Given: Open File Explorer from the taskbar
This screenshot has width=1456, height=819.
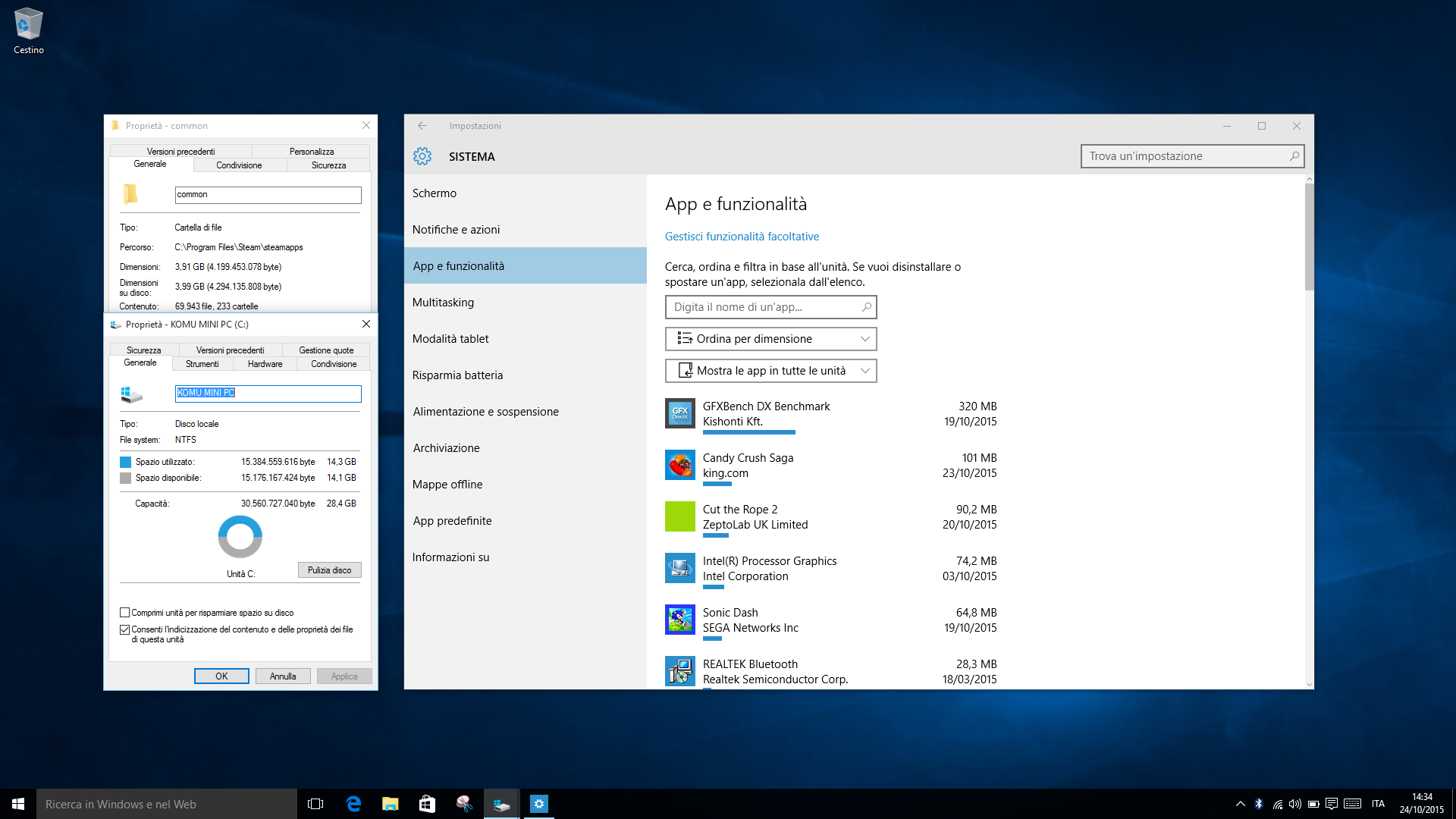Looking at the screenshot, I should [390, 804].
